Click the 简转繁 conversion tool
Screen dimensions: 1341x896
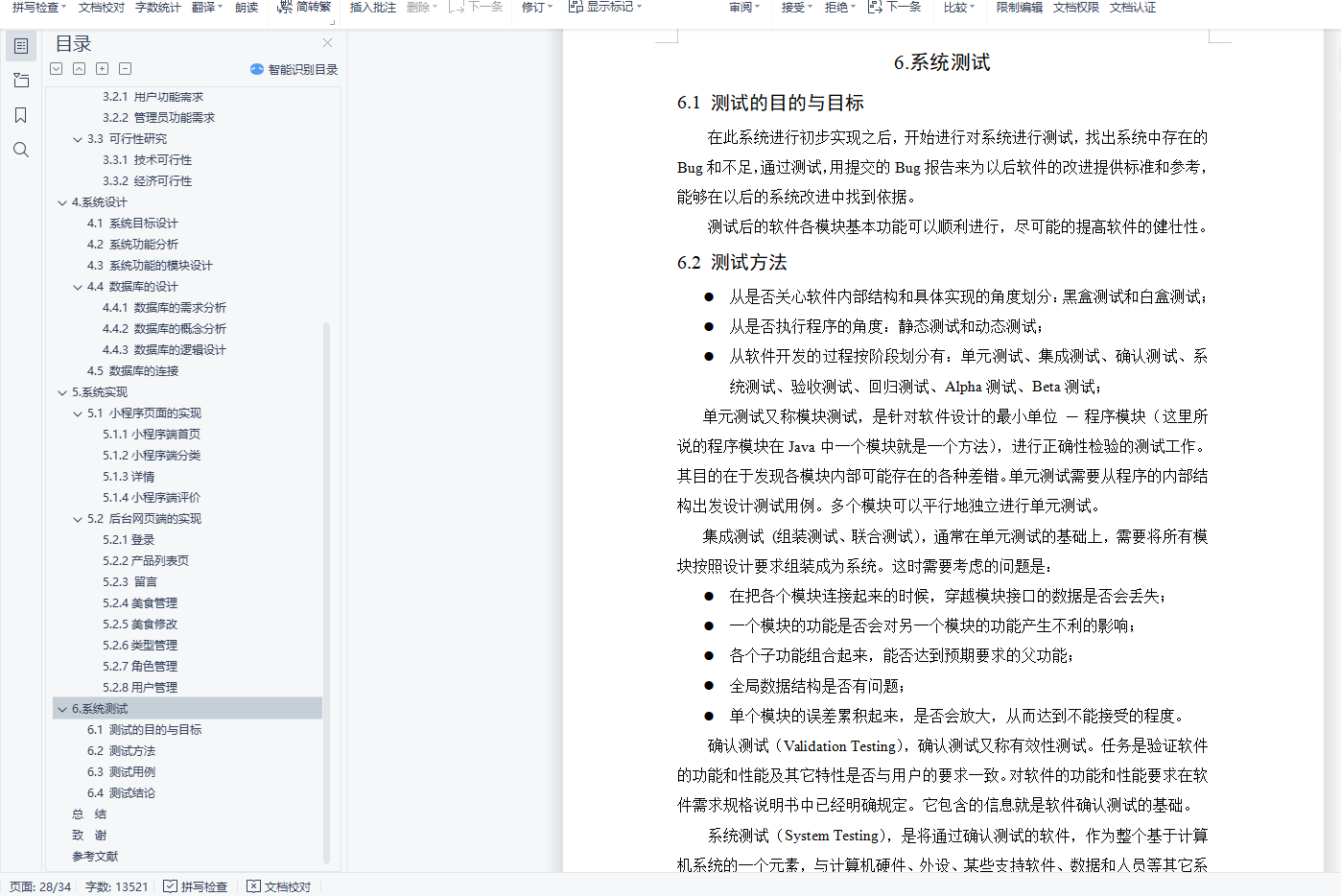(304, 7)
